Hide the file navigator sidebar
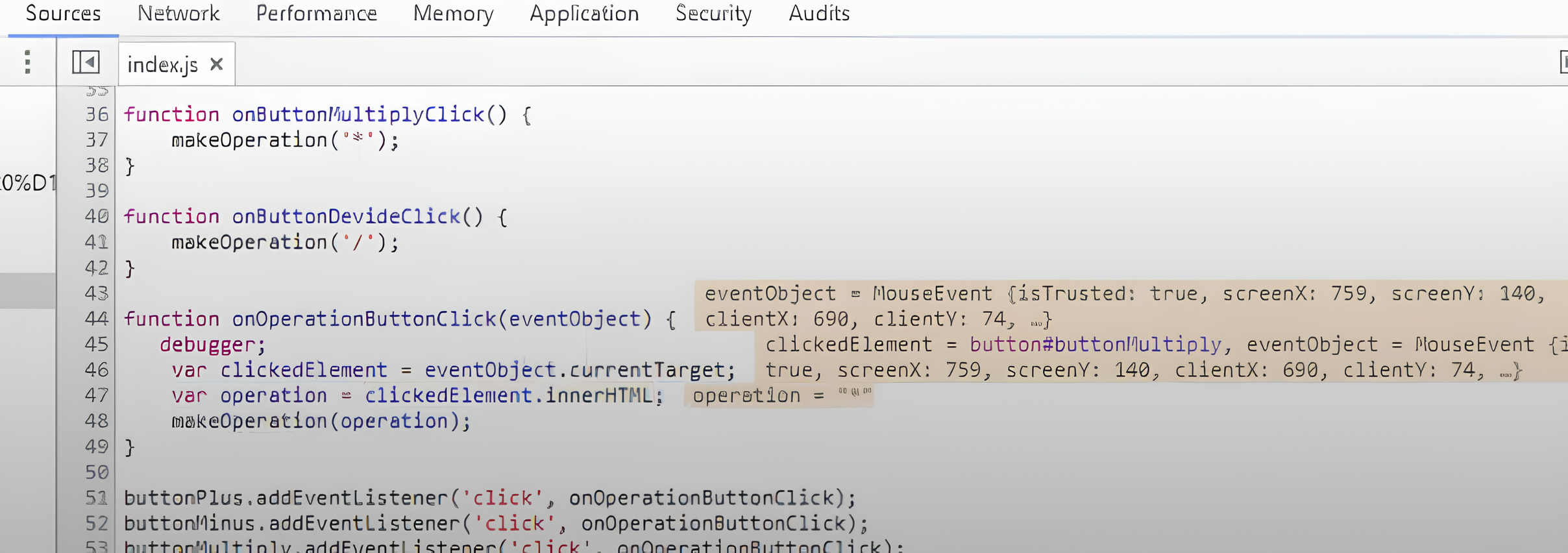The width and height of the screenshot is (1568, 553). [86, 62]
